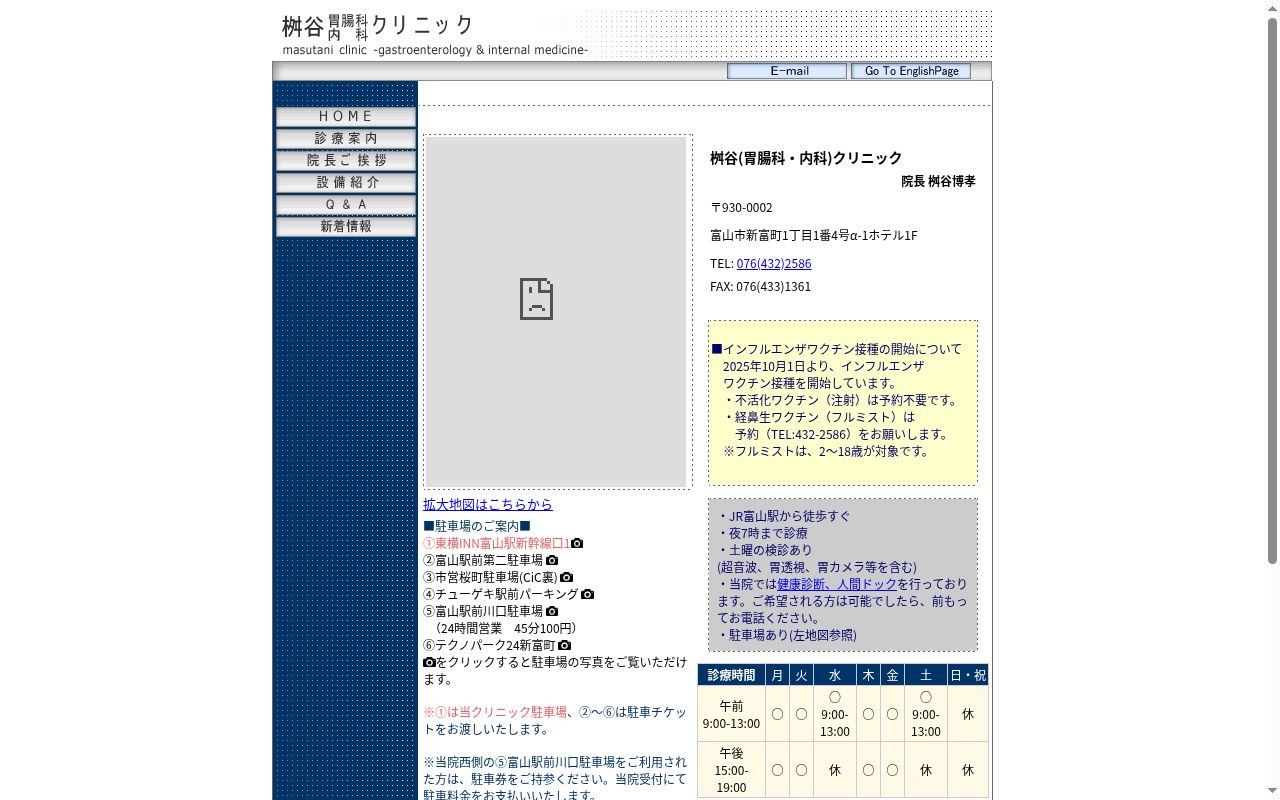Open the 拡大地図はこちらから link
The image size is (1280, 800).
click(x=488, y=504)
